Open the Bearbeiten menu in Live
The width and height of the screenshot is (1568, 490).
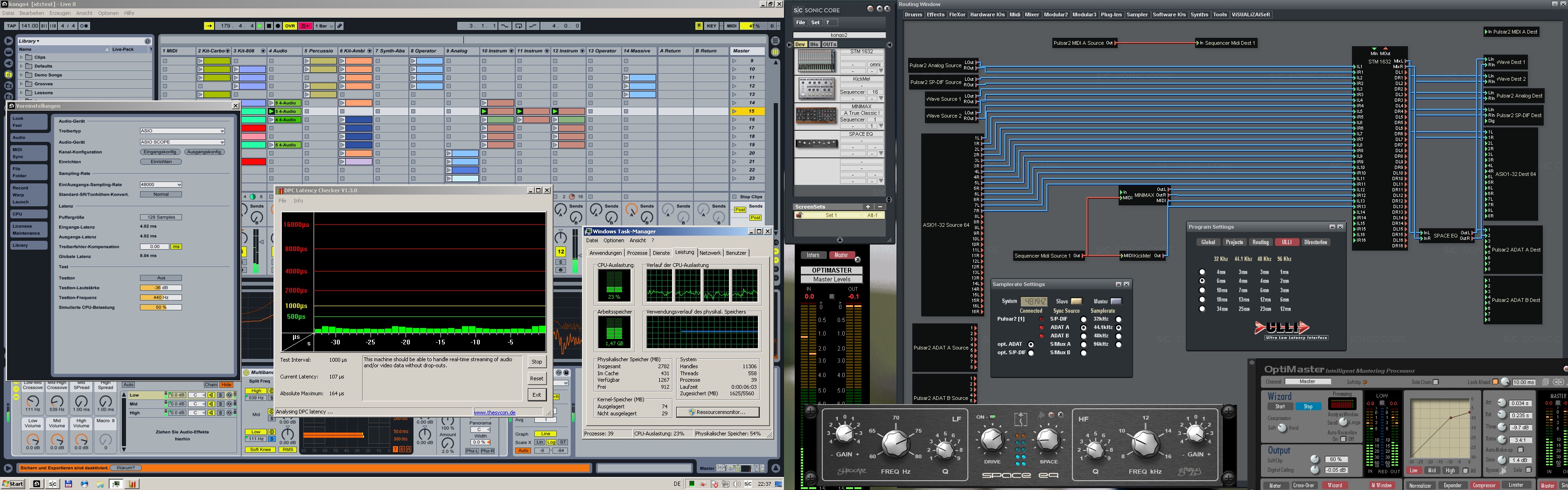pyautogui.click(x=32, y=13)
